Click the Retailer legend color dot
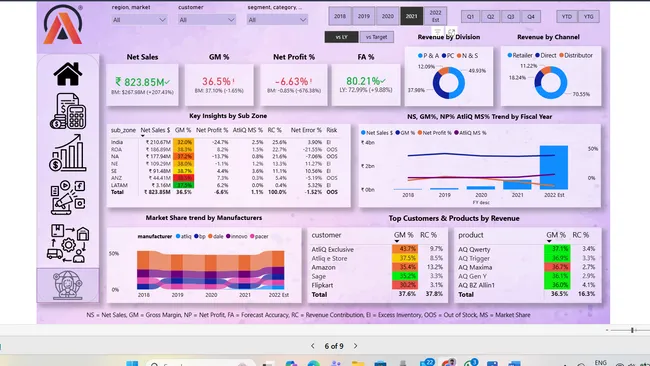Image resolution: width=650 pixels, height=366 pixels. 510,55
